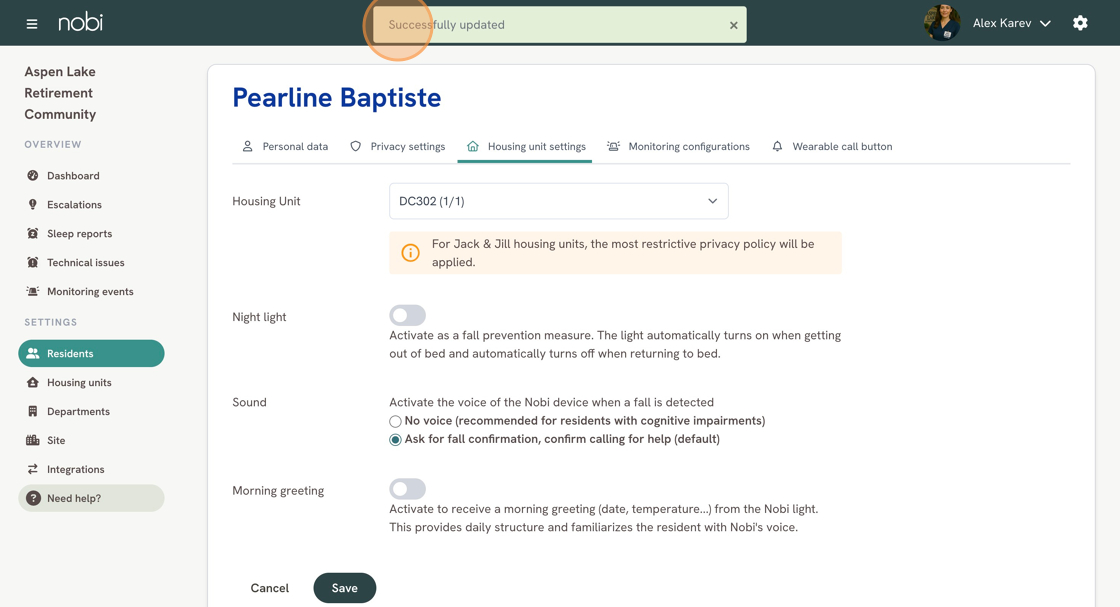Click the Technical issues icon
The width and height of the screenshot is (1120, 607).
click(x=32, y=262)
